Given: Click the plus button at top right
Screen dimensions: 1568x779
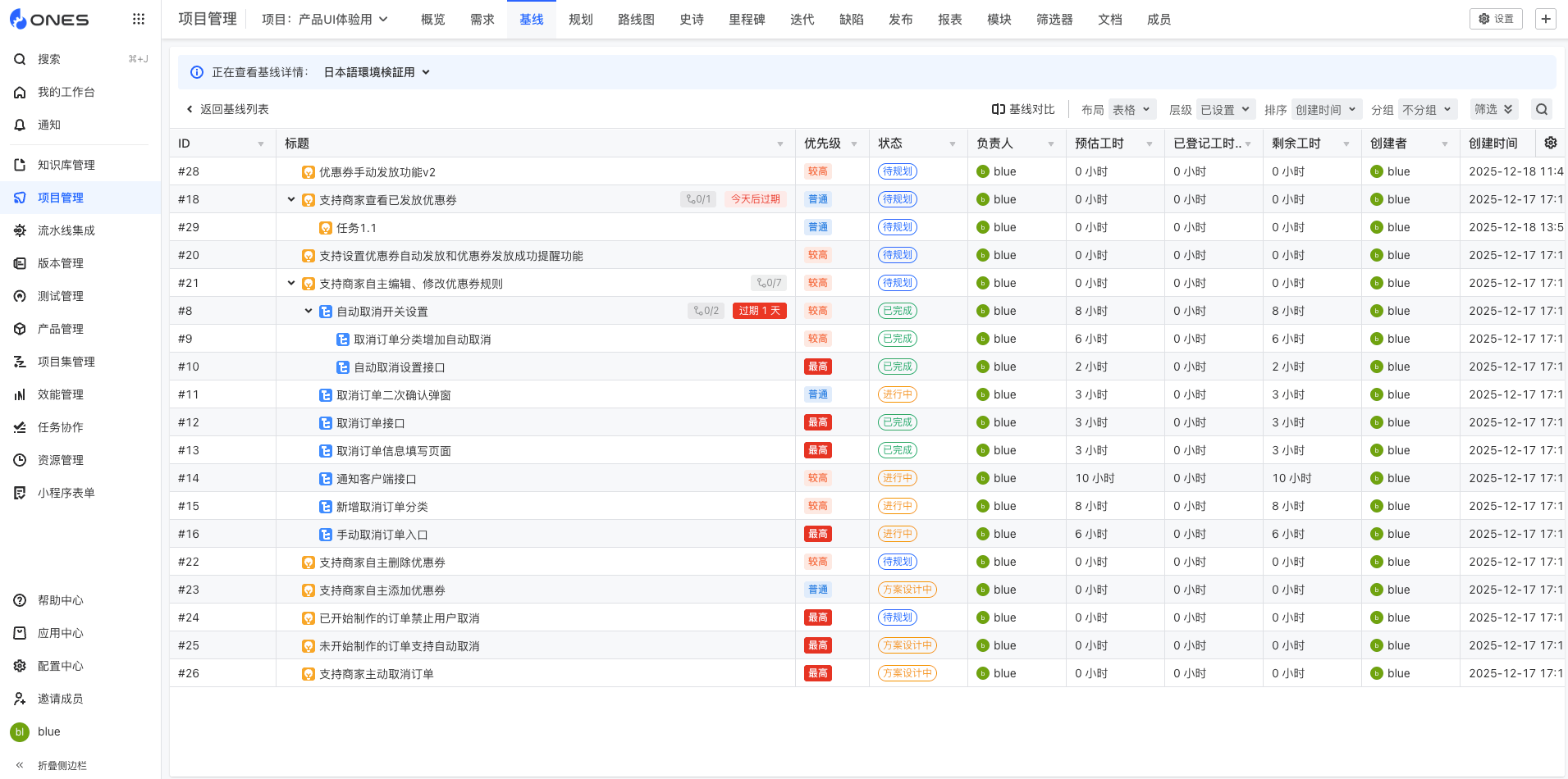Looking at the screenshot, I should [1546, 19].
